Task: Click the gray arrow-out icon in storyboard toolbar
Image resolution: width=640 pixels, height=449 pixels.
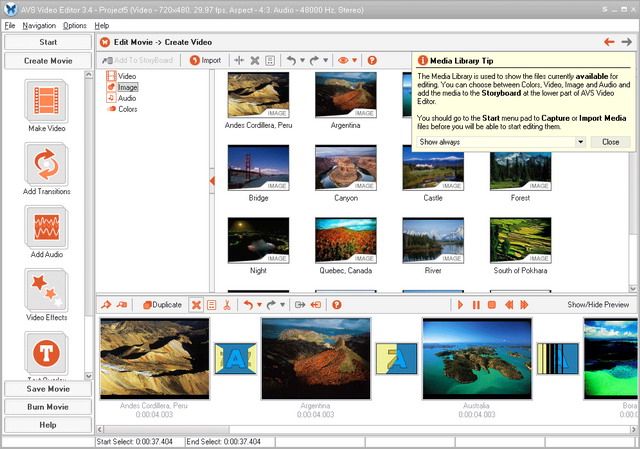Action: click(x=300, y=305)
